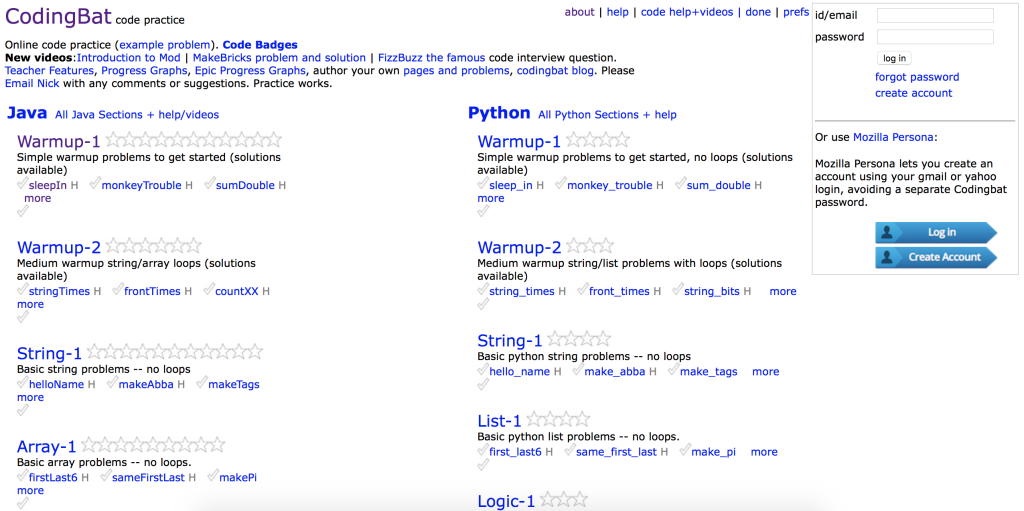Click the checkmark icon beside sleepIn
Image resolution: width=1024 pixels, height=511 pixels.
tap(22, 184)
